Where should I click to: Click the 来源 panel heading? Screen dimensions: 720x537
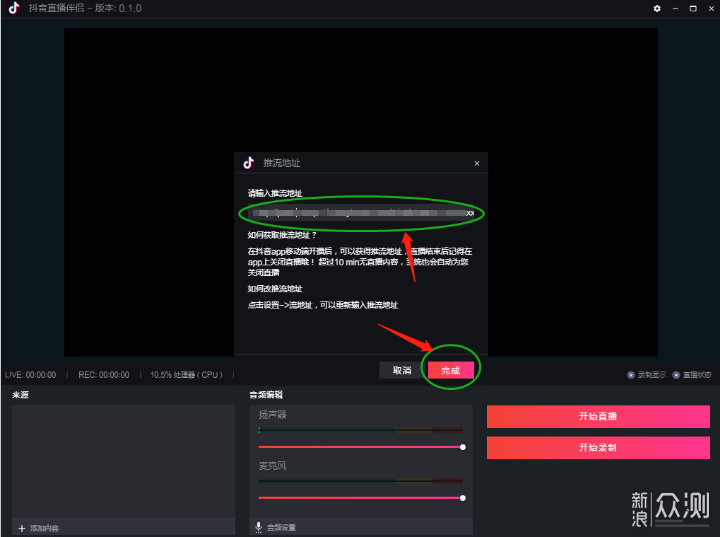pyautogui.click(x=20, y=395)
